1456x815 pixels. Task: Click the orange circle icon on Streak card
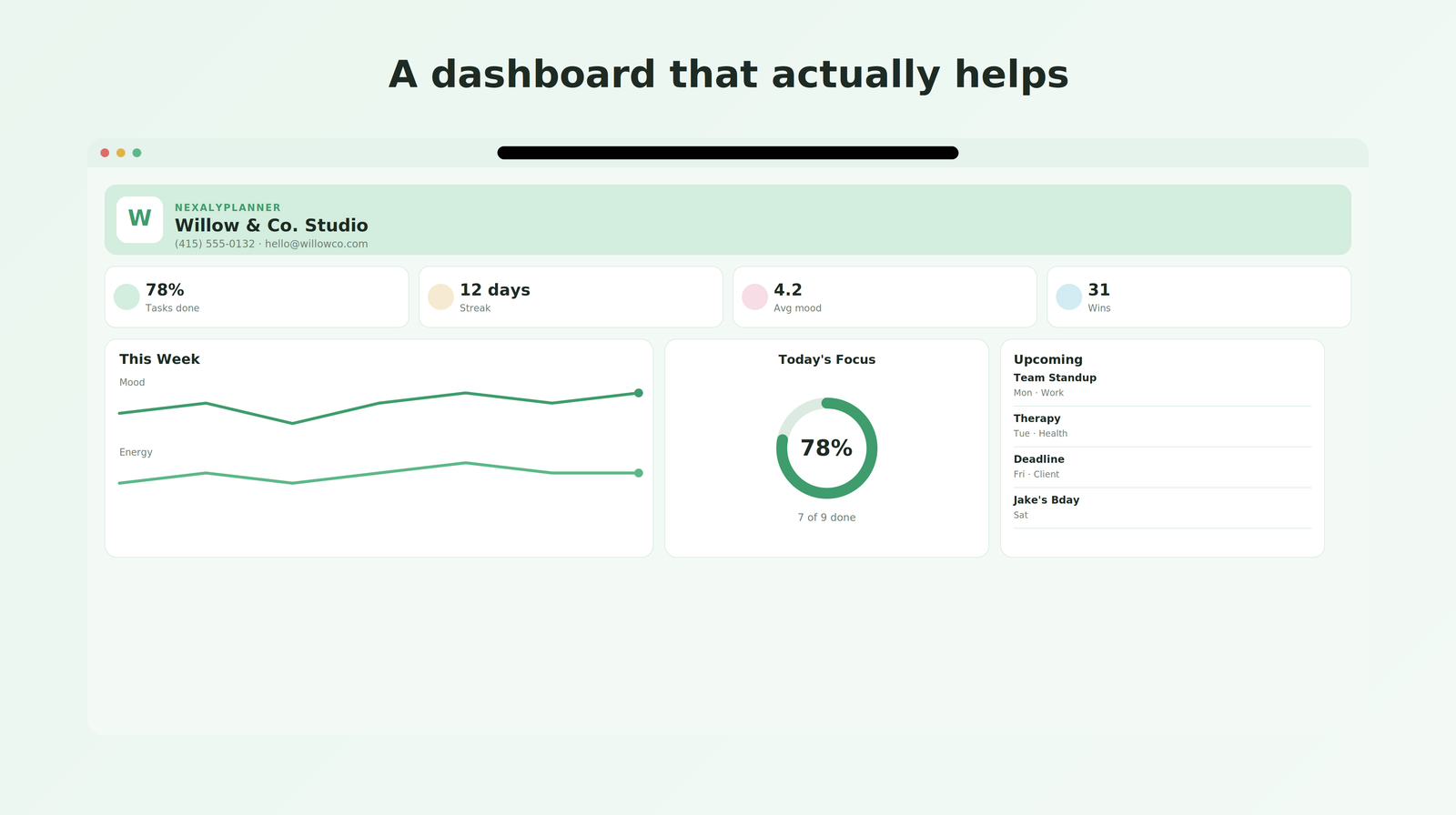point(440,297)
